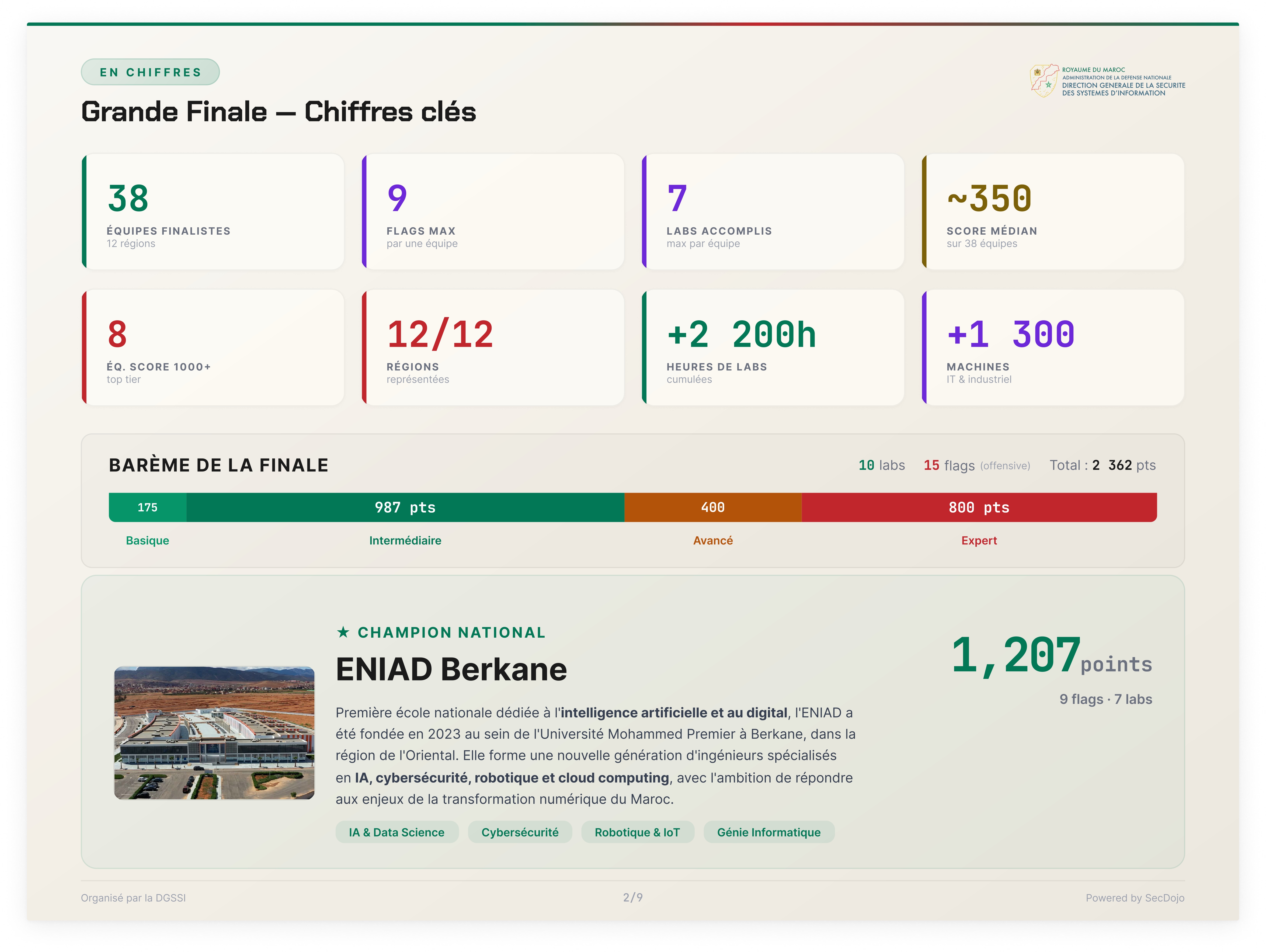Click the Champion National star icon
Viewport: 1266px width, 952px height.
tap(343, 632)
